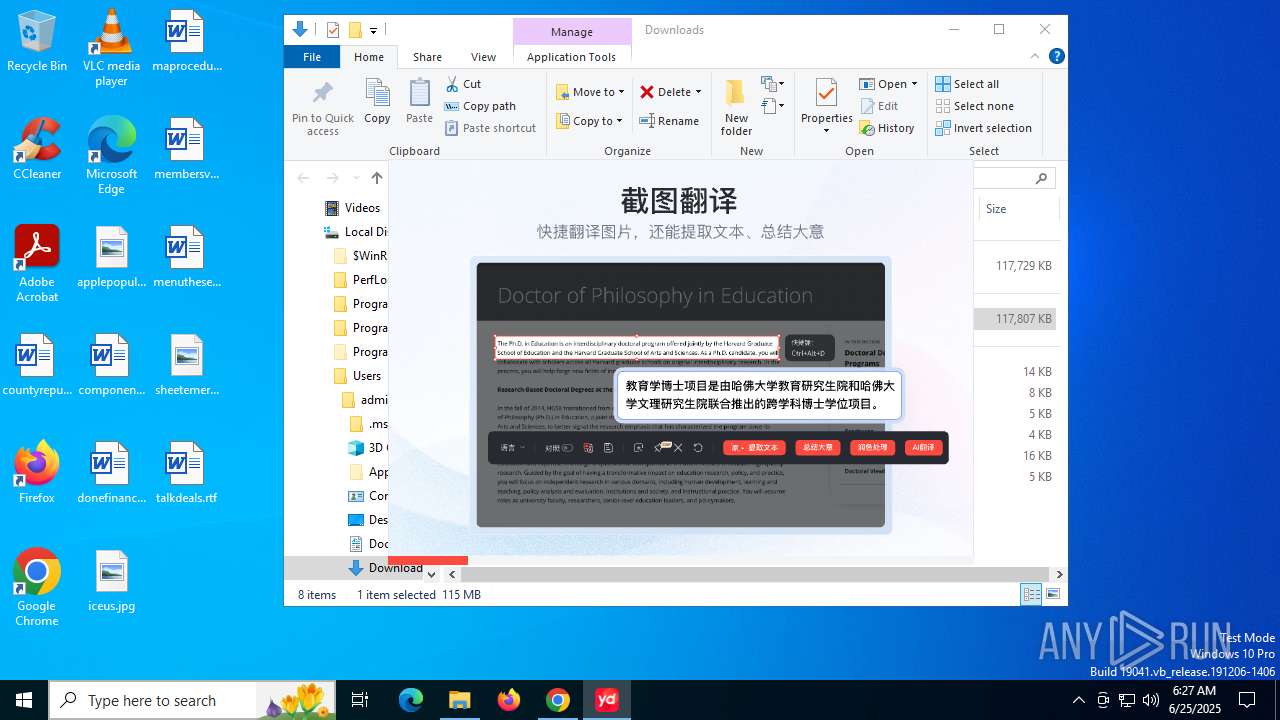Click Invert selection in the ribbon
Screen dimensions: 1280x720
(x=983, y=128)
